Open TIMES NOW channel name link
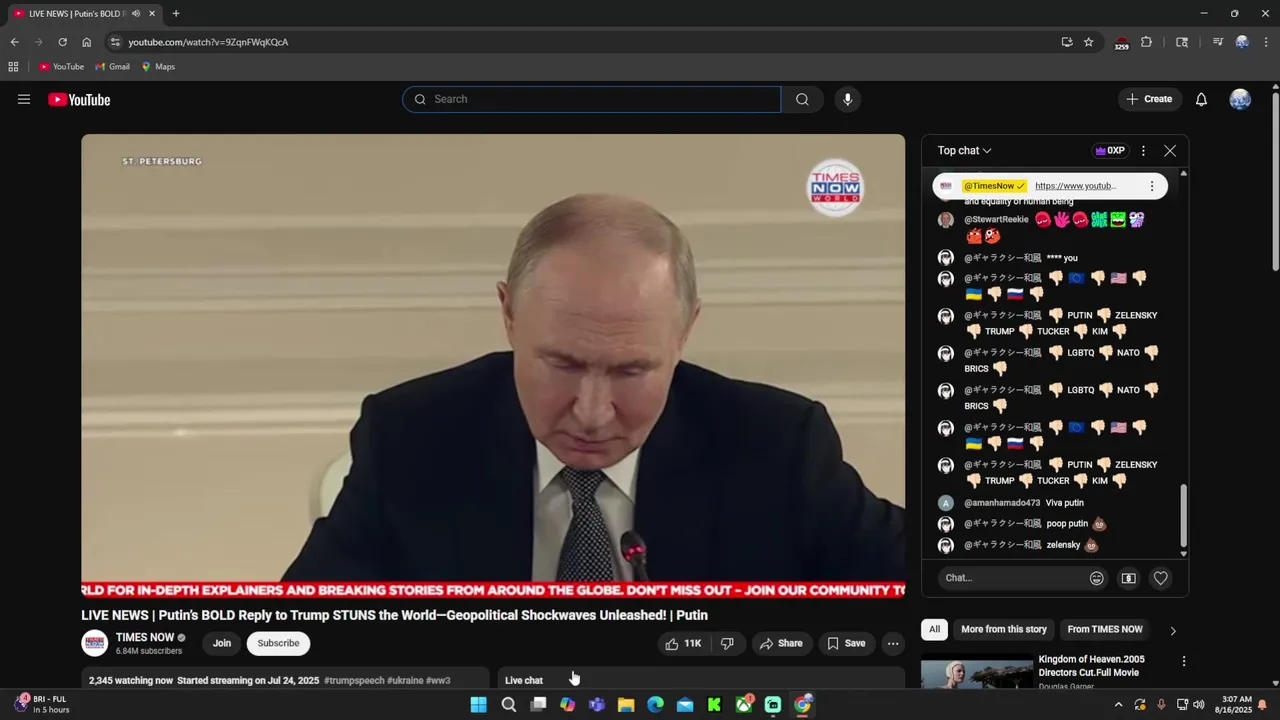This screenshot has width=1280, height=720. coord(145,637)
